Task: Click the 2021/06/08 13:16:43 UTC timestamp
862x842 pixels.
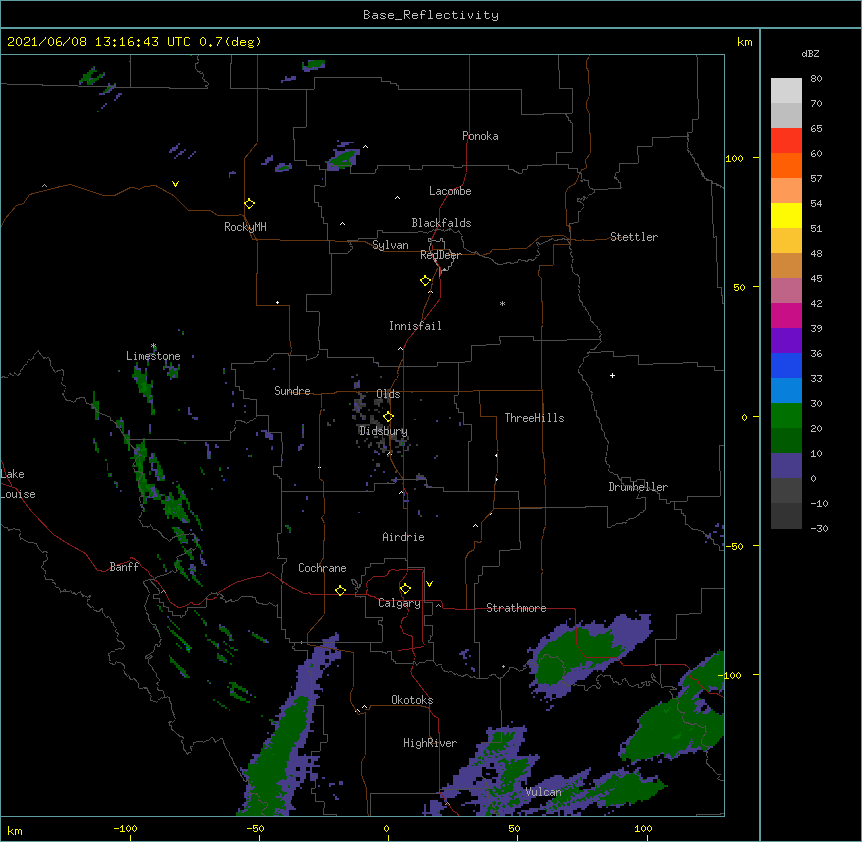Action: click(x=99, y=42)
